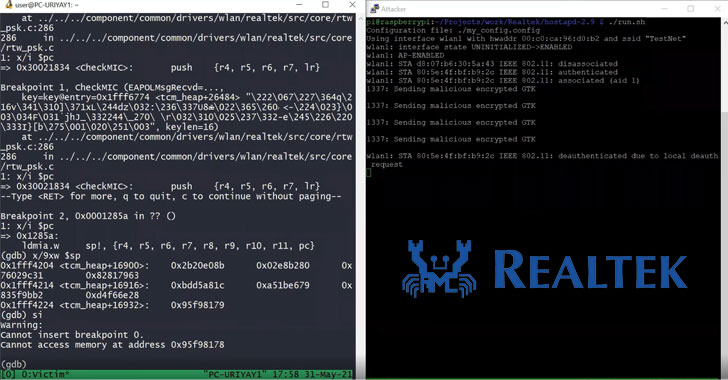Minimize the user@PC-URIYAY1 terminal window
The width and height of the screenshot is (728, 380).
[299, 5]
